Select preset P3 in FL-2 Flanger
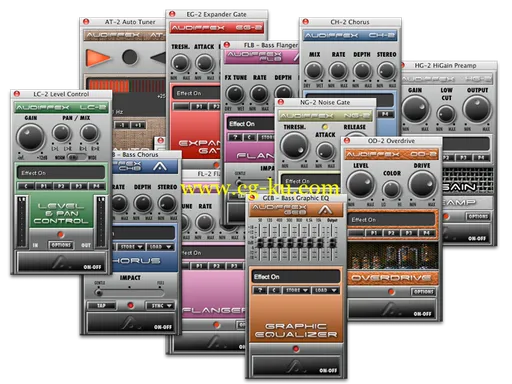The image size is (512, 384). click(234, 266)
